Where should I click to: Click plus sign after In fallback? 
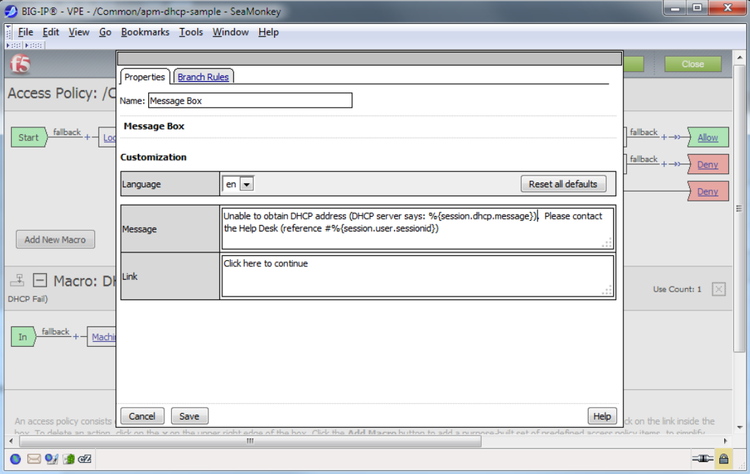click(x=76, y=337)
